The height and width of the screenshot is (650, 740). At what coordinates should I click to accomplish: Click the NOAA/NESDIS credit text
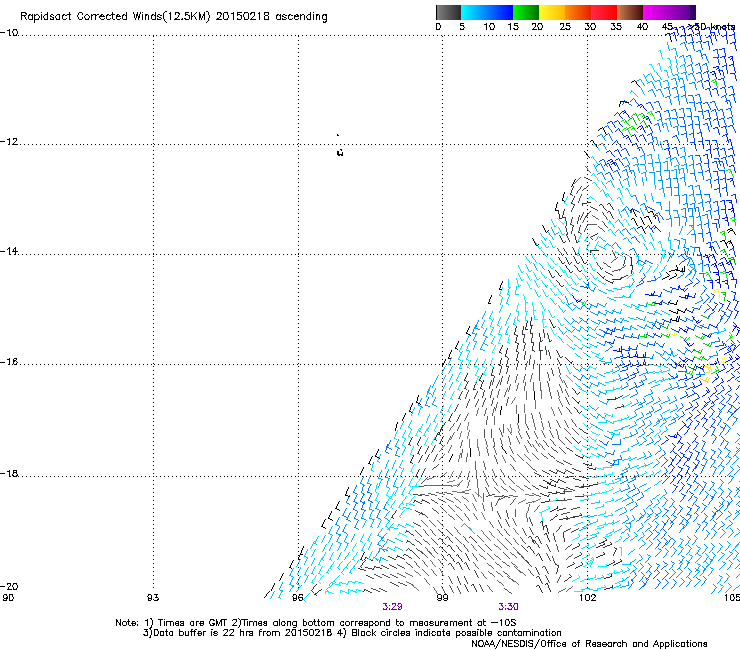[x=589, y=644]
